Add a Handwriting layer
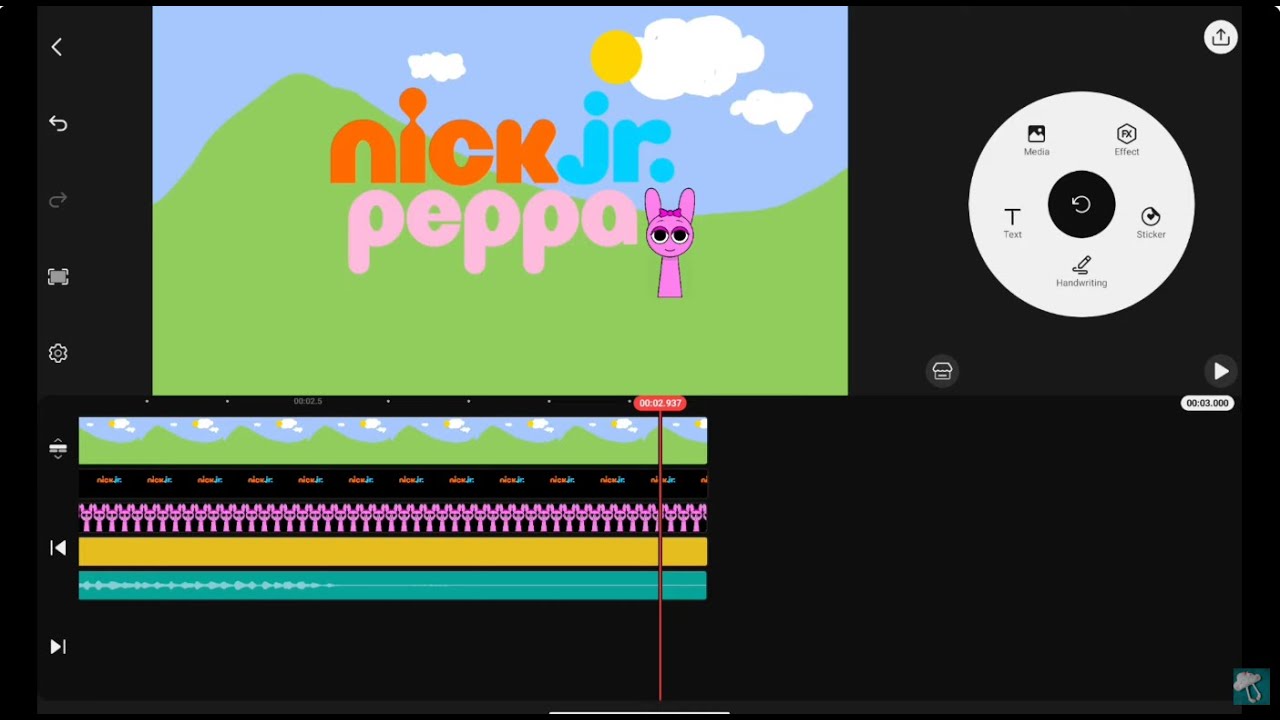The height and width of the screenshot is (720, 1280). point(1081,272)
